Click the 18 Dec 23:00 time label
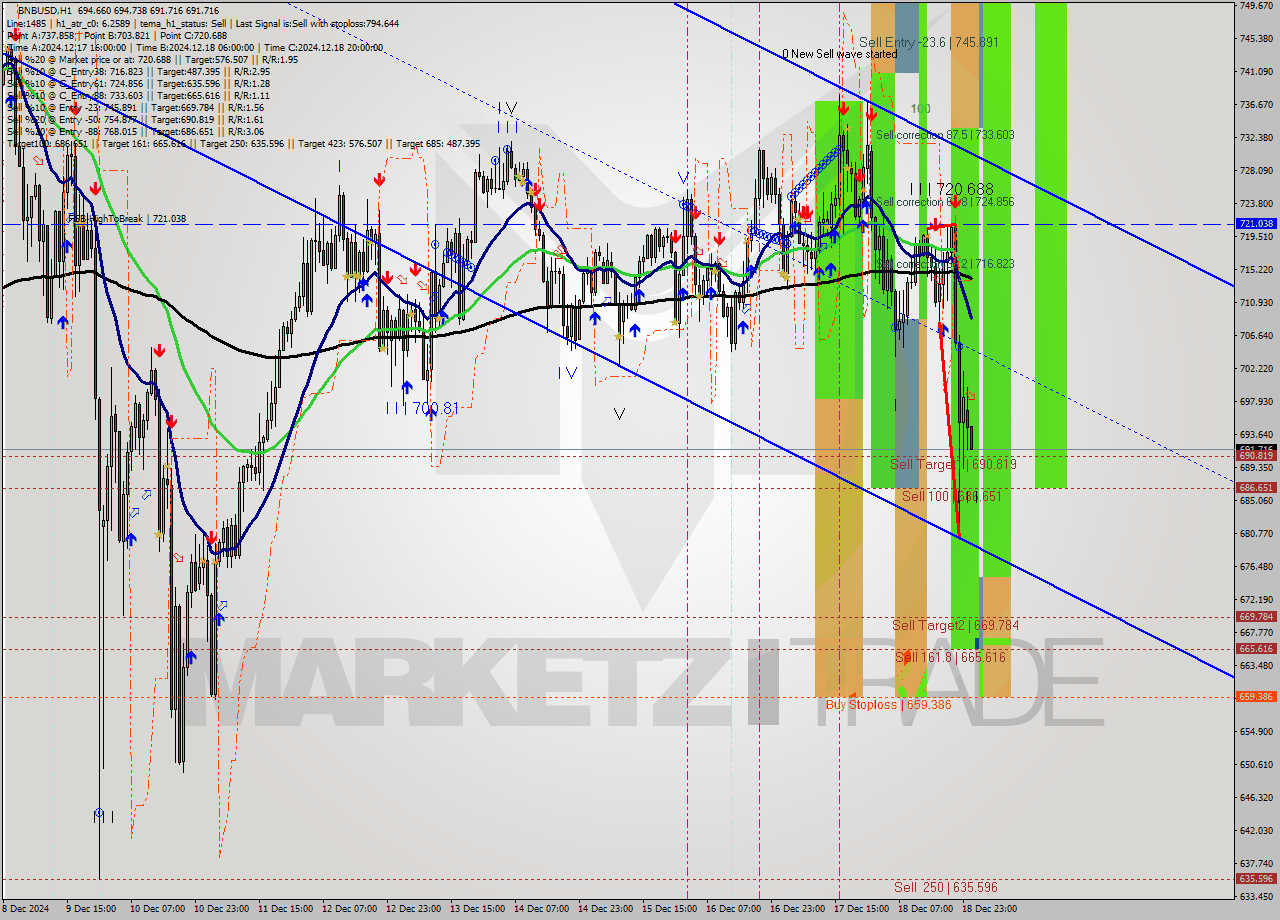The height and width of the screenshot is (920, 1280). click(x=990, y=910)
